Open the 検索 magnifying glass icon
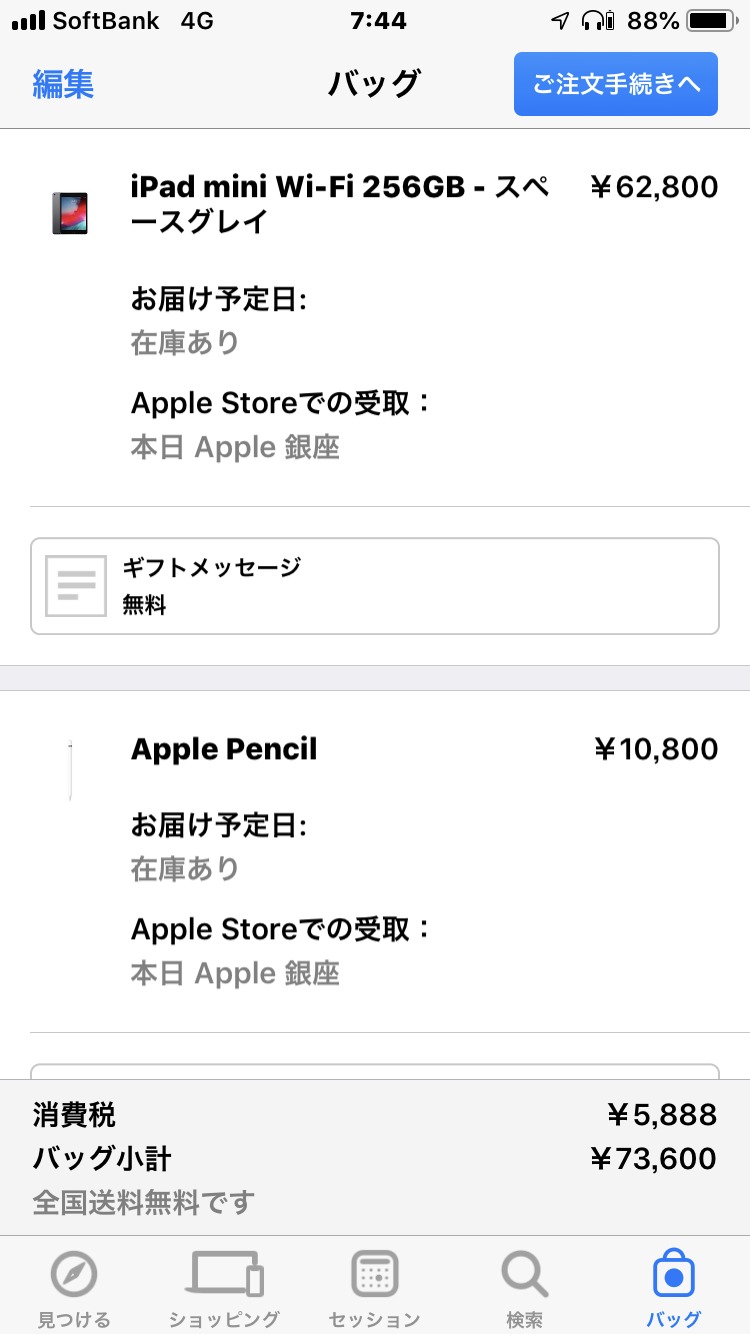 (524, 1275)
